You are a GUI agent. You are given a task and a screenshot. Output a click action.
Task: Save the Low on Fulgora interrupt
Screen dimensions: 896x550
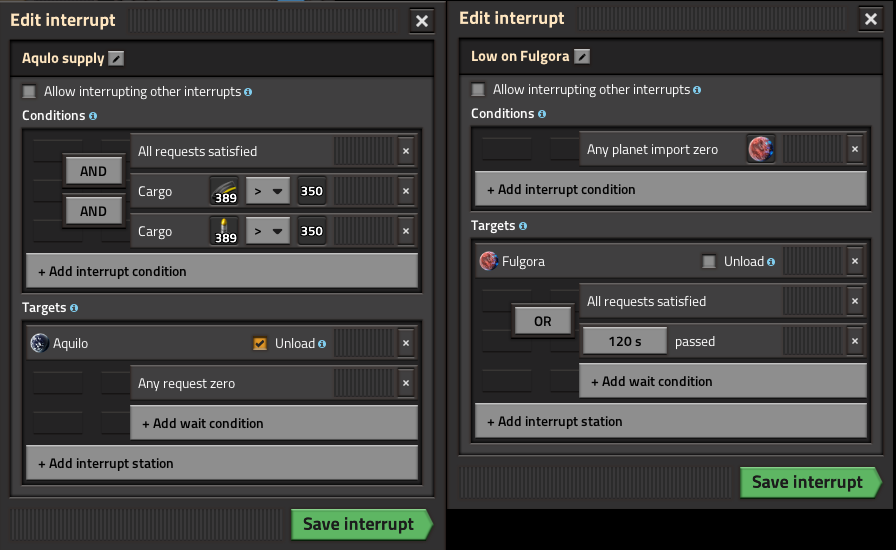pyautogui.click(x=808, y=482)
